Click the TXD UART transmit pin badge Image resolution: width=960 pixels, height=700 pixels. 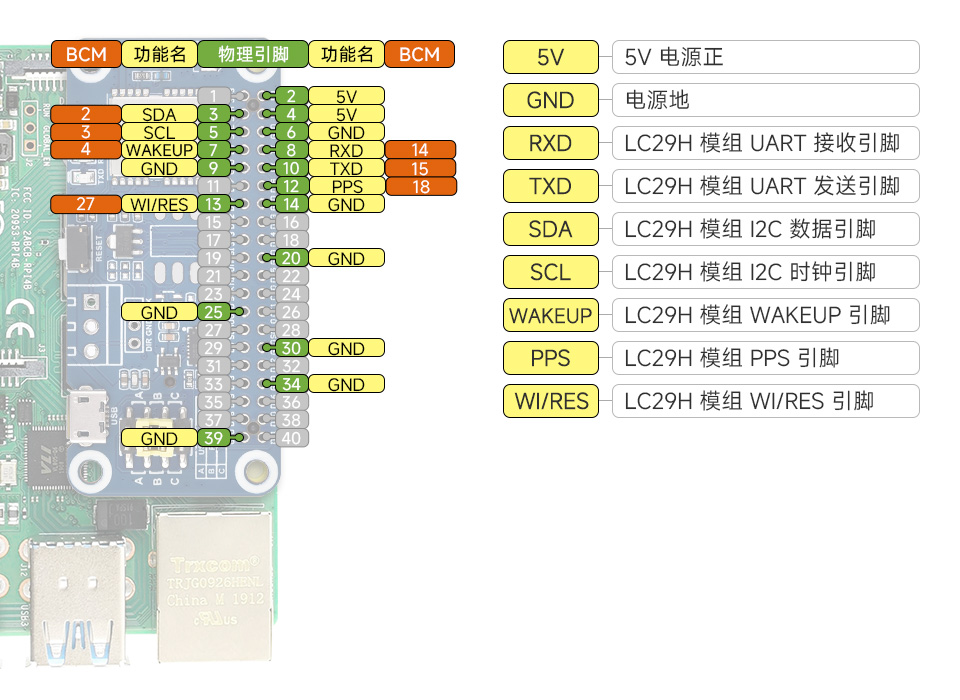pyautogui.click(x=550, y=186)
